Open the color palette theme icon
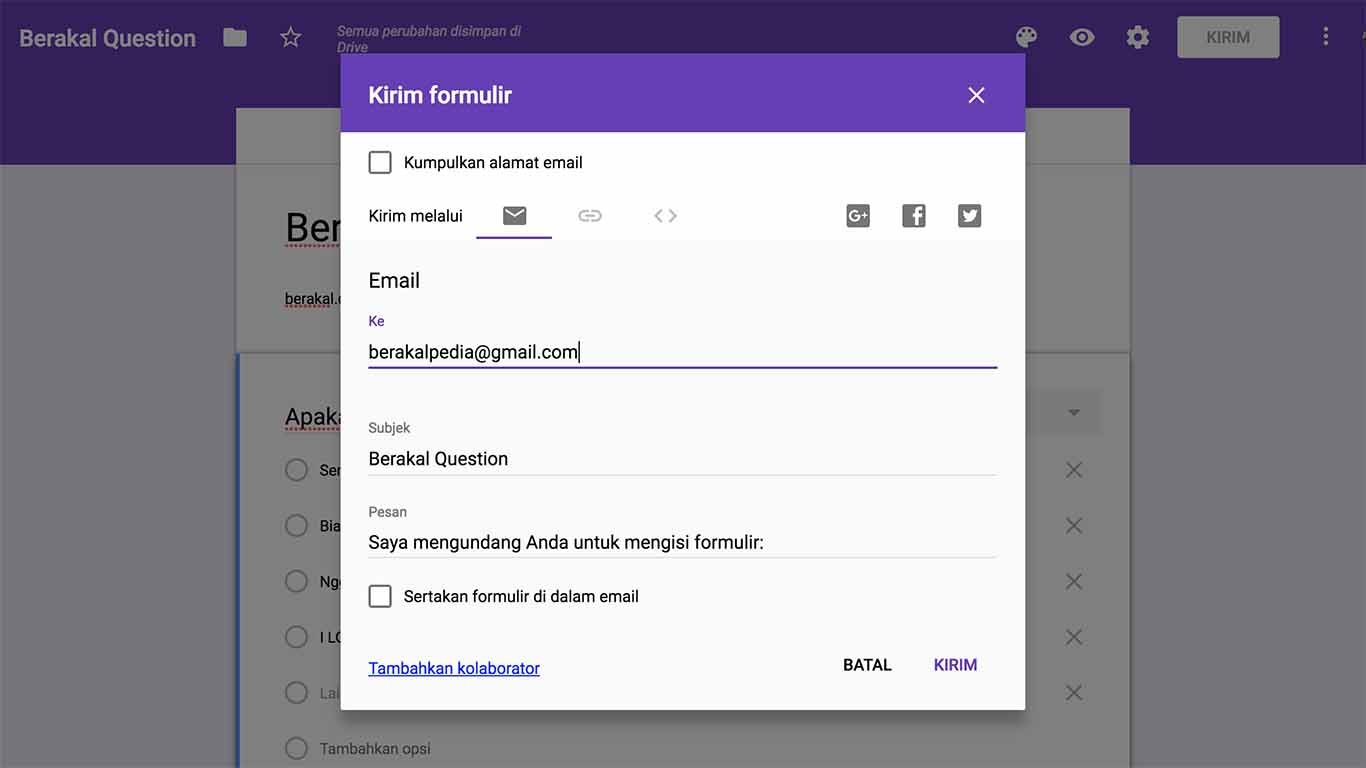Image resolution: width=1366 pixels, height=768 pixels. click(x=1026, y=38)
